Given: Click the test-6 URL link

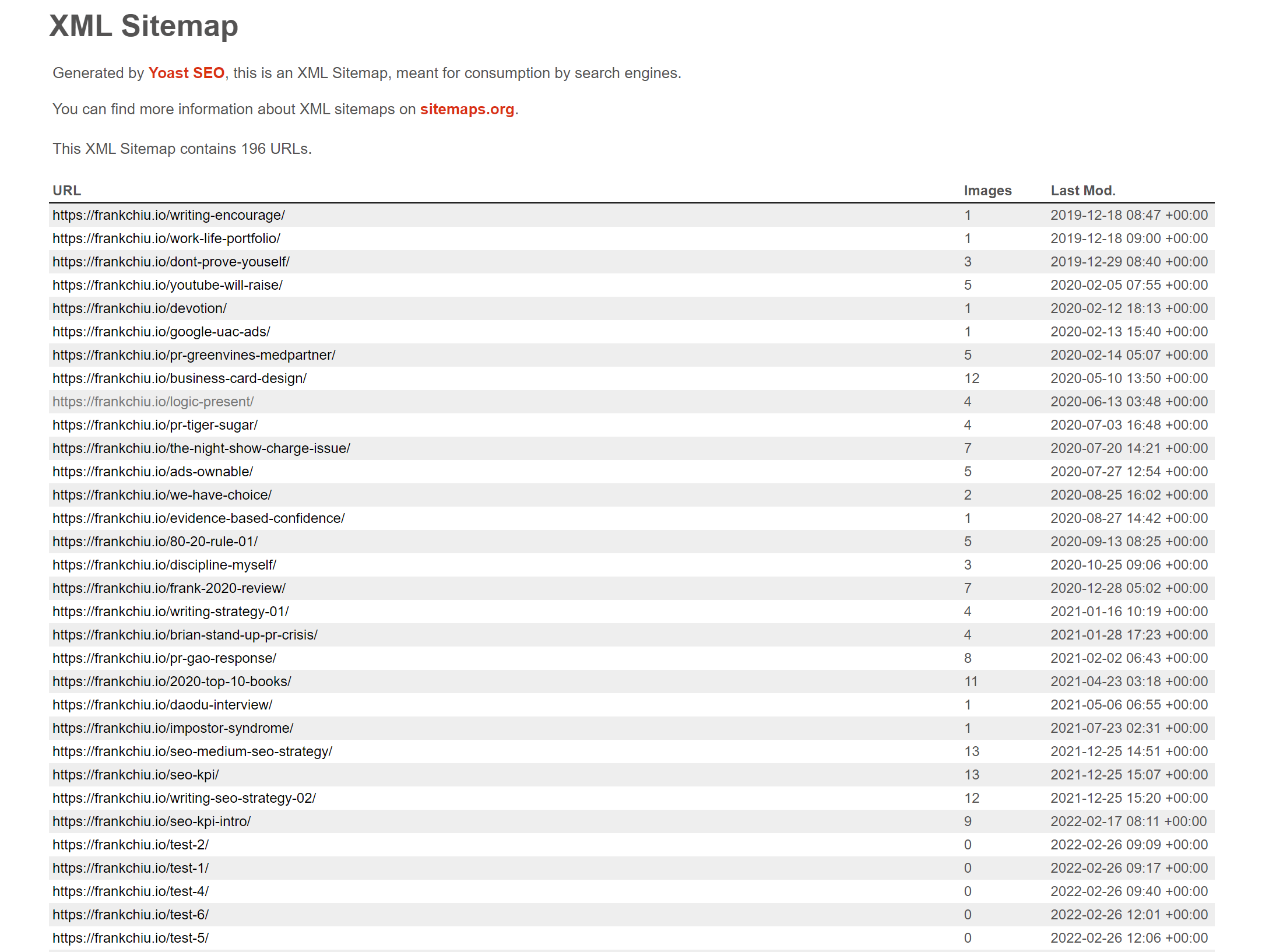Looking at the screenshot, I should (131, 915).
